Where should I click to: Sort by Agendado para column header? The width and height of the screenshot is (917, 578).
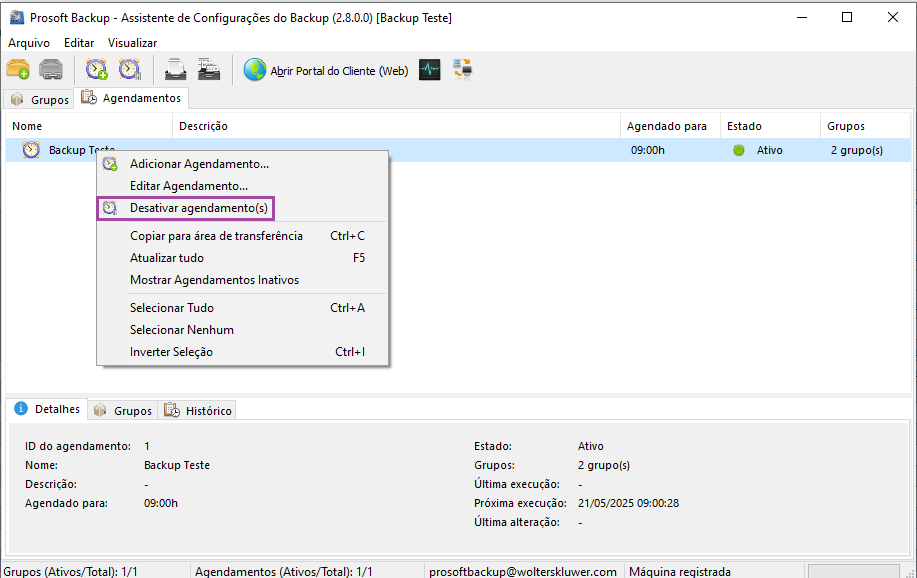670,126
